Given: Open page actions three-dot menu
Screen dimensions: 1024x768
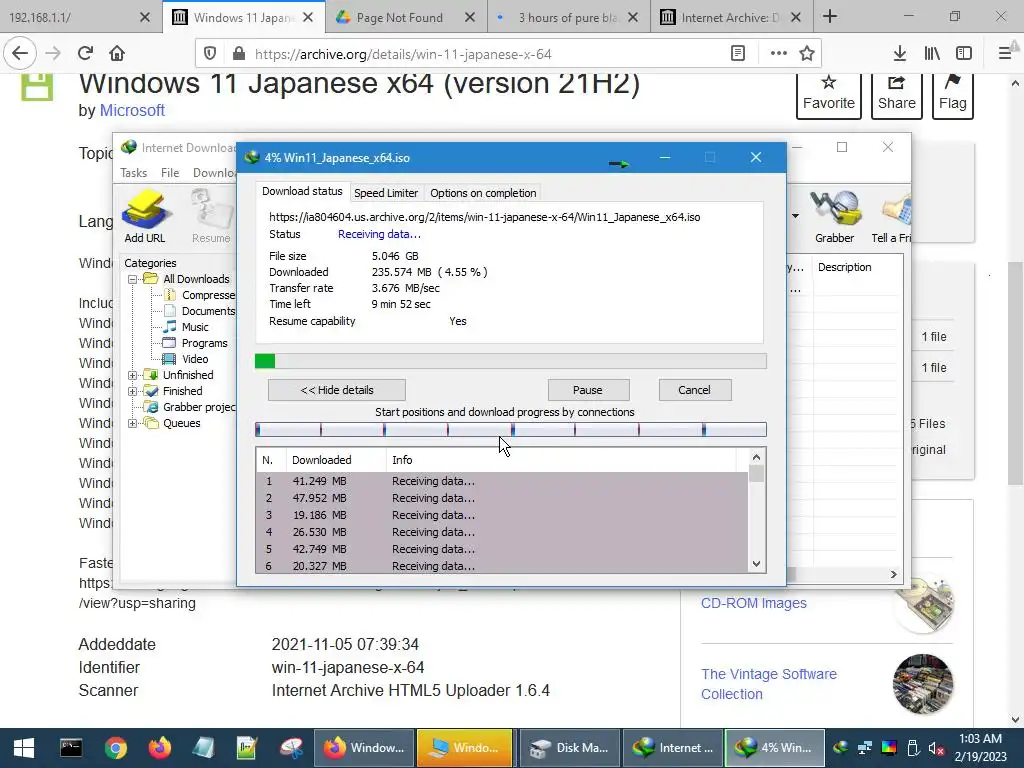Looking at the screenshot, I should tap(778, 54).
